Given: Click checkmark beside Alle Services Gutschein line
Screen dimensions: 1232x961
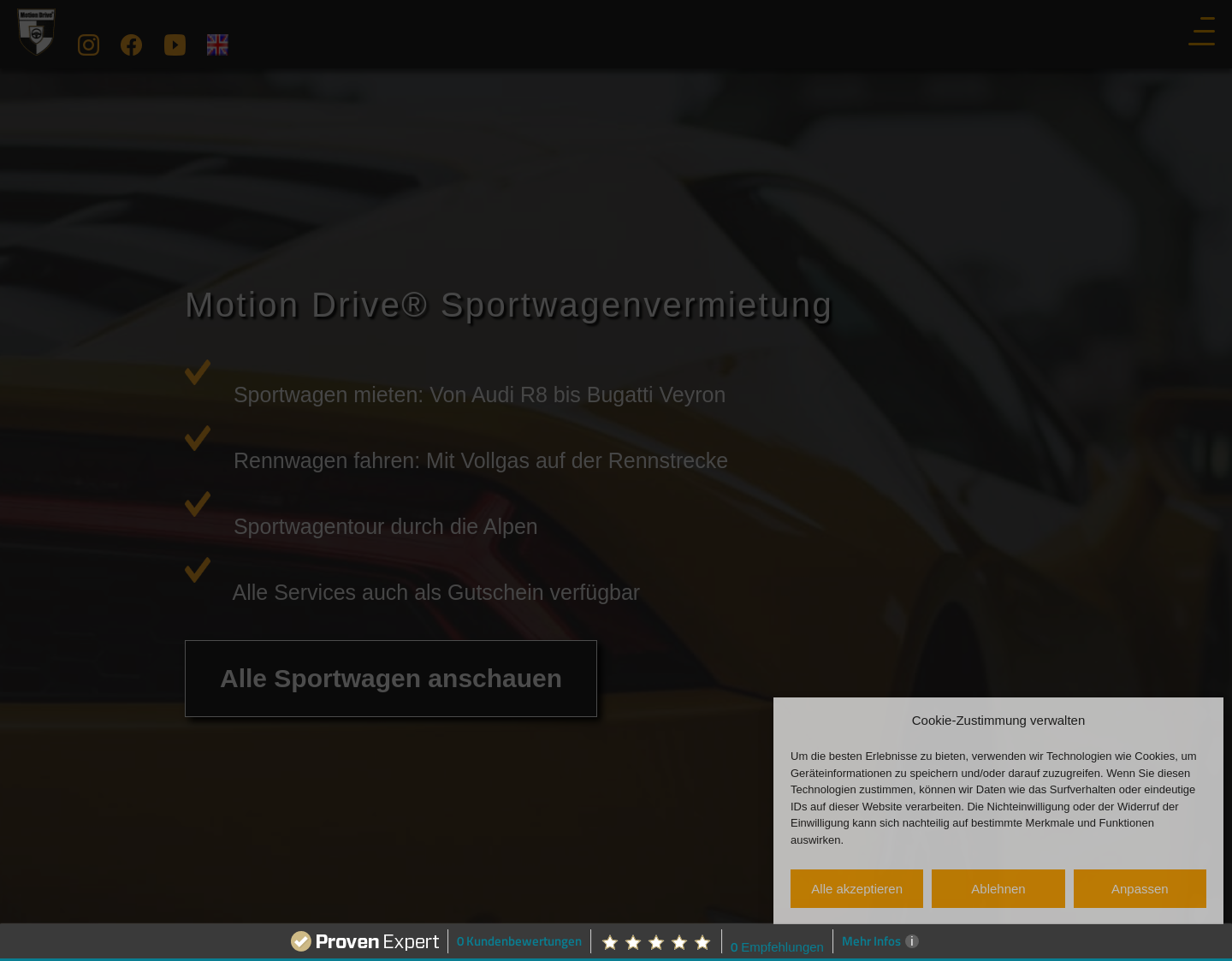Looking at the screenshot, I should coord(198,570).
